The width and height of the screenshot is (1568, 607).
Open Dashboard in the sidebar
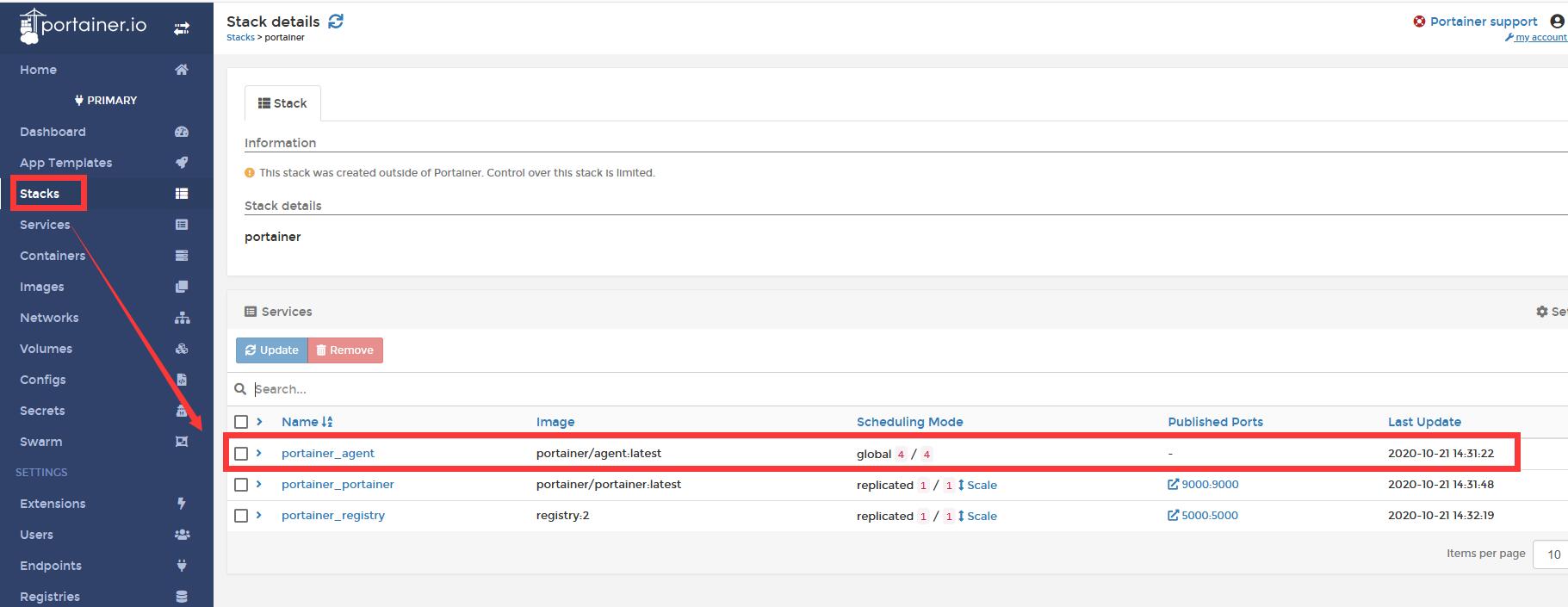(x=53, y=132)
